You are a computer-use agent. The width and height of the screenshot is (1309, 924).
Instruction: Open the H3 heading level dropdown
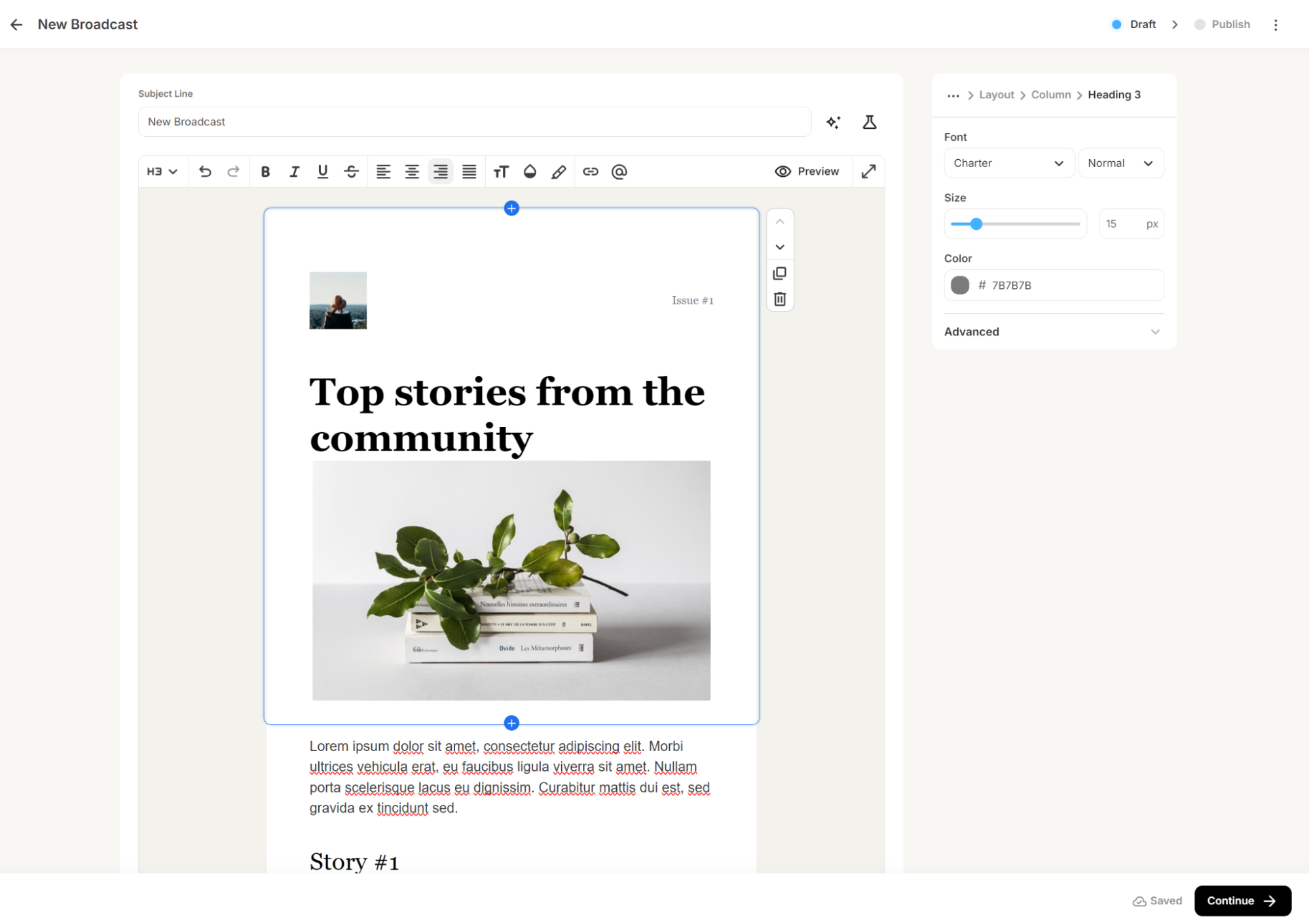coord(162,172)
